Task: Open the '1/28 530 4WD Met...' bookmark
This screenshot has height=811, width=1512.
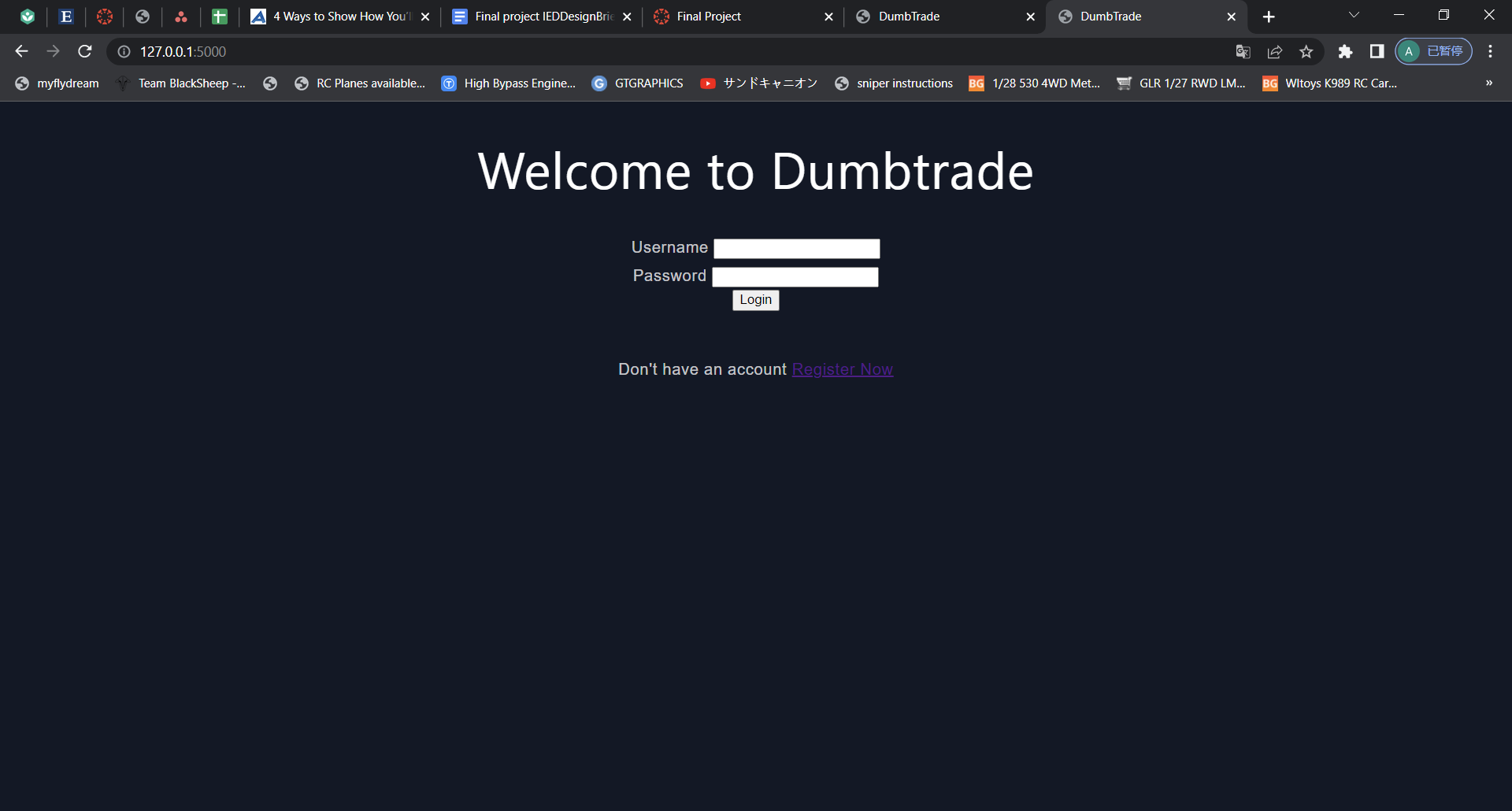Action: pos(1035,83)
